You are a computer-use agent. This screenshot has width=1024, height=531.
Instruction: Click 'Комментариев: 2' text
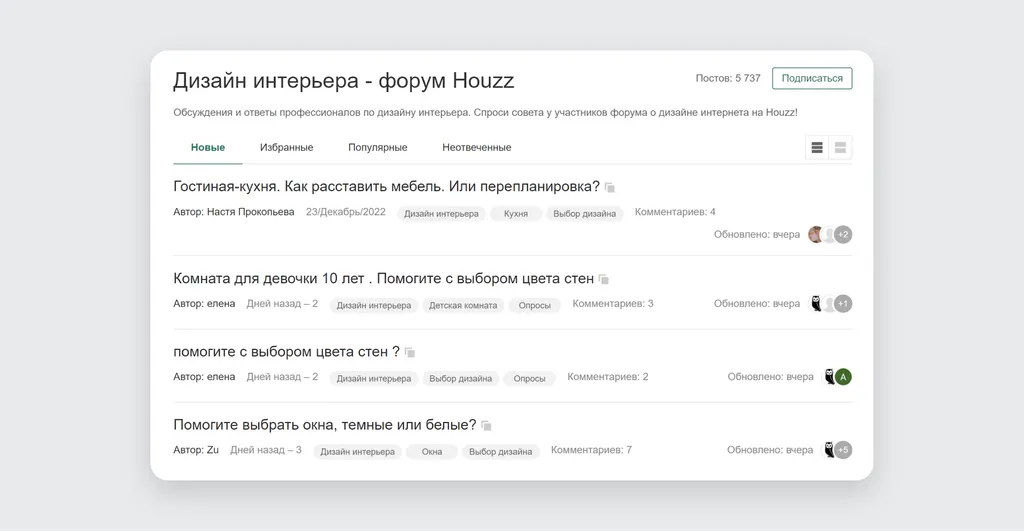[607, 377]
